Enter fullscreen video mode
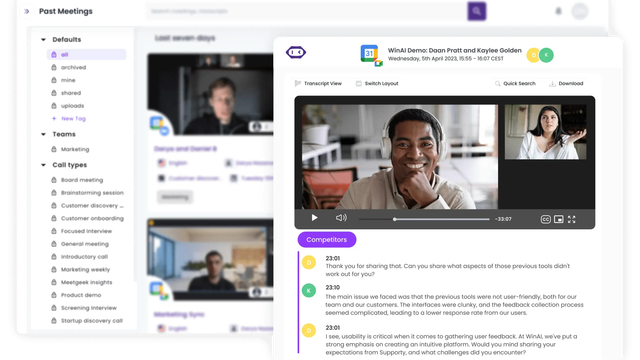Image resolution: width=640 pixels, height=360 pixels. (572, 219)
